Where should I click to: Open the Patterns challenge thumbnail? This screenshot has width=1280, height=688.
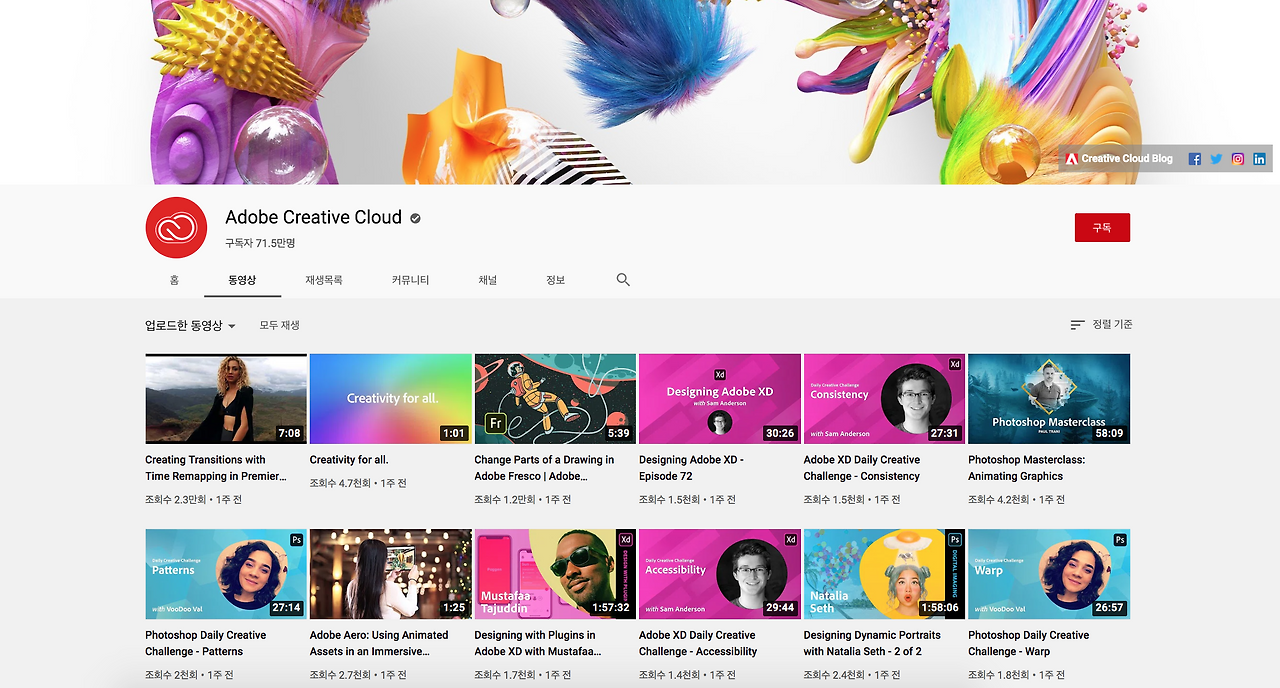[226, 574]
